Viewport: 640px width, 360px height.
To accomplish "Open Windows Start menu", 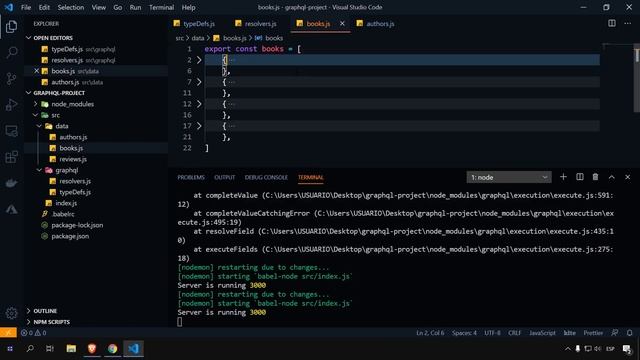I will [10, 349].
